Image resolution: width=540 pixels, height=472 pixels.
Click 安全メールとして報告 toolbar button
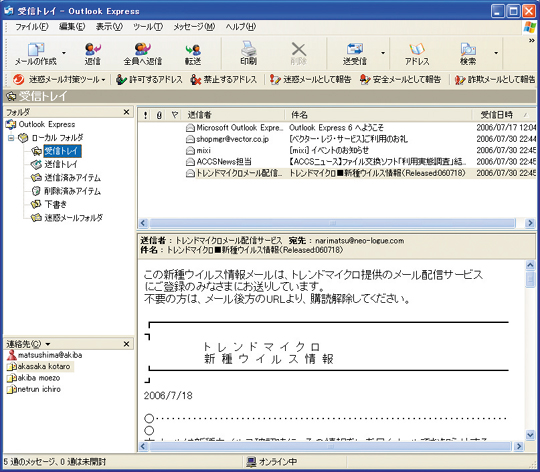[400, 80]
